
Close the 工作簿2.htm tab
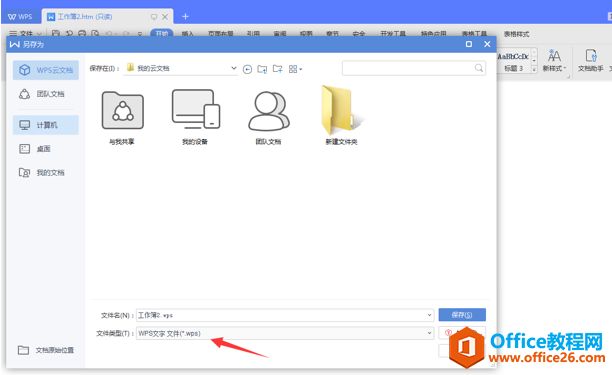point(165,17)
